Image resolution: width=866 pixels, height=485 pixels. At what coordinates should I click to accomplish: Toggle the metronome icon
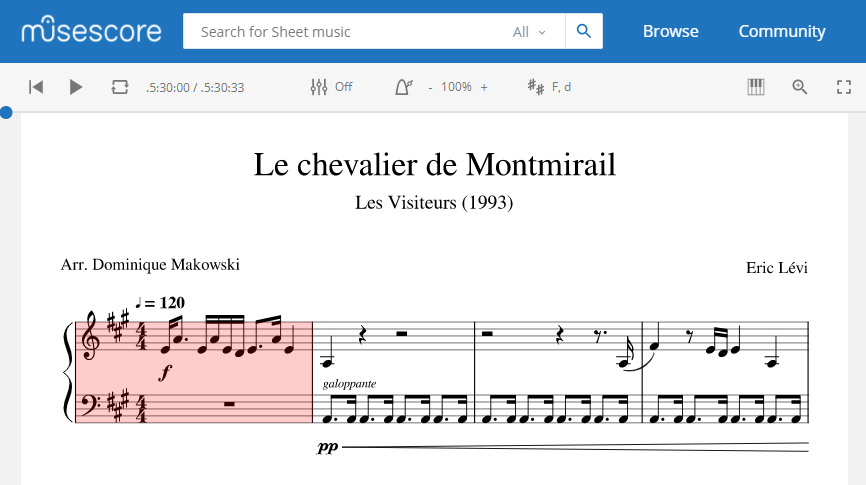(x=404, y=87)
